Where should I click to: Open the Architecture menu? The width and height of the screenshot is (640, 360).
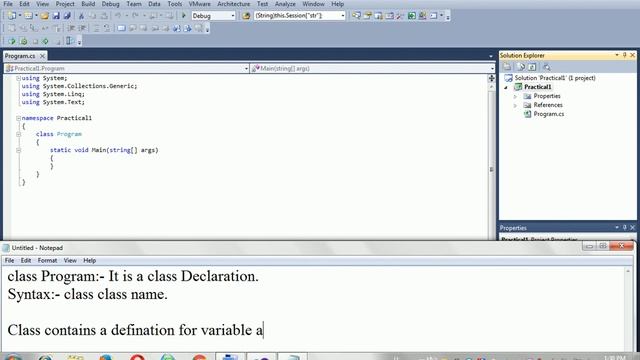click(233, 4)
